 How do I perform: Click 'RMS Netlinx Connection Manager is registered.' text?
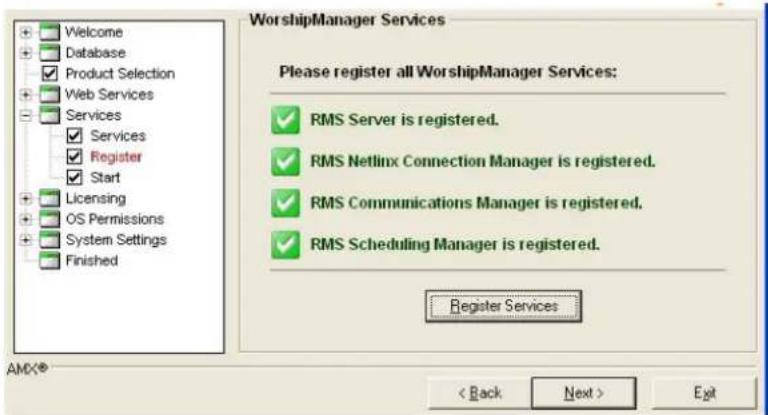(482, 161)
